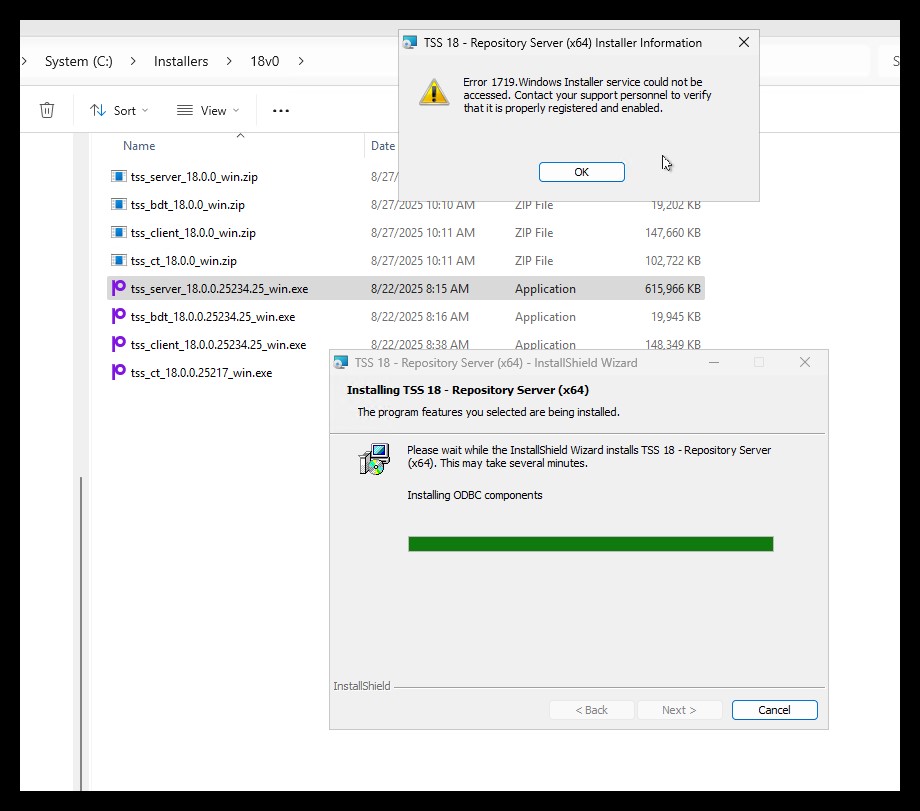Select tss_client_18.0.0_win.zip file

193,233
